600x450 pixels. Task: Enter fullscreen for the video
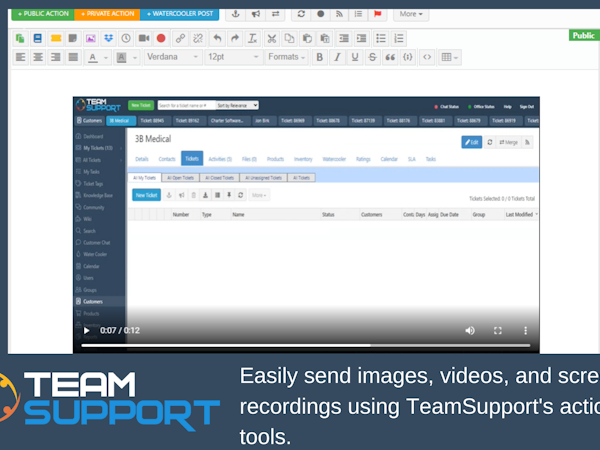click(x=497, y=331)
